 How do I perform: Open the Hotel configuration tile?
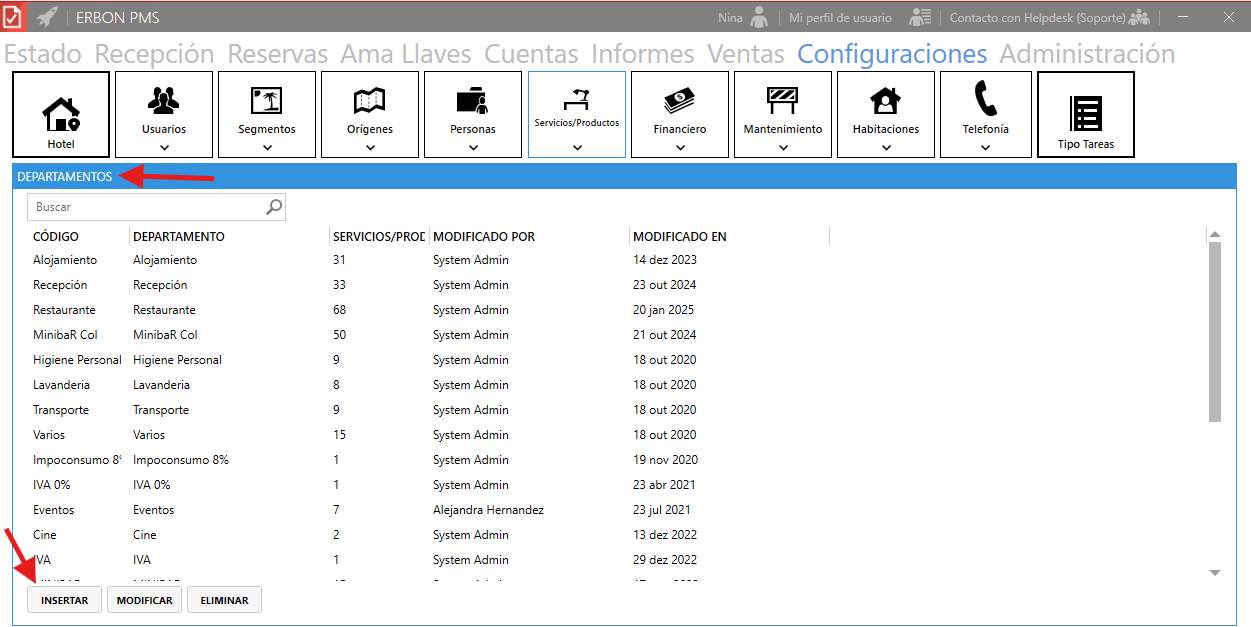(x=61, y=114)
